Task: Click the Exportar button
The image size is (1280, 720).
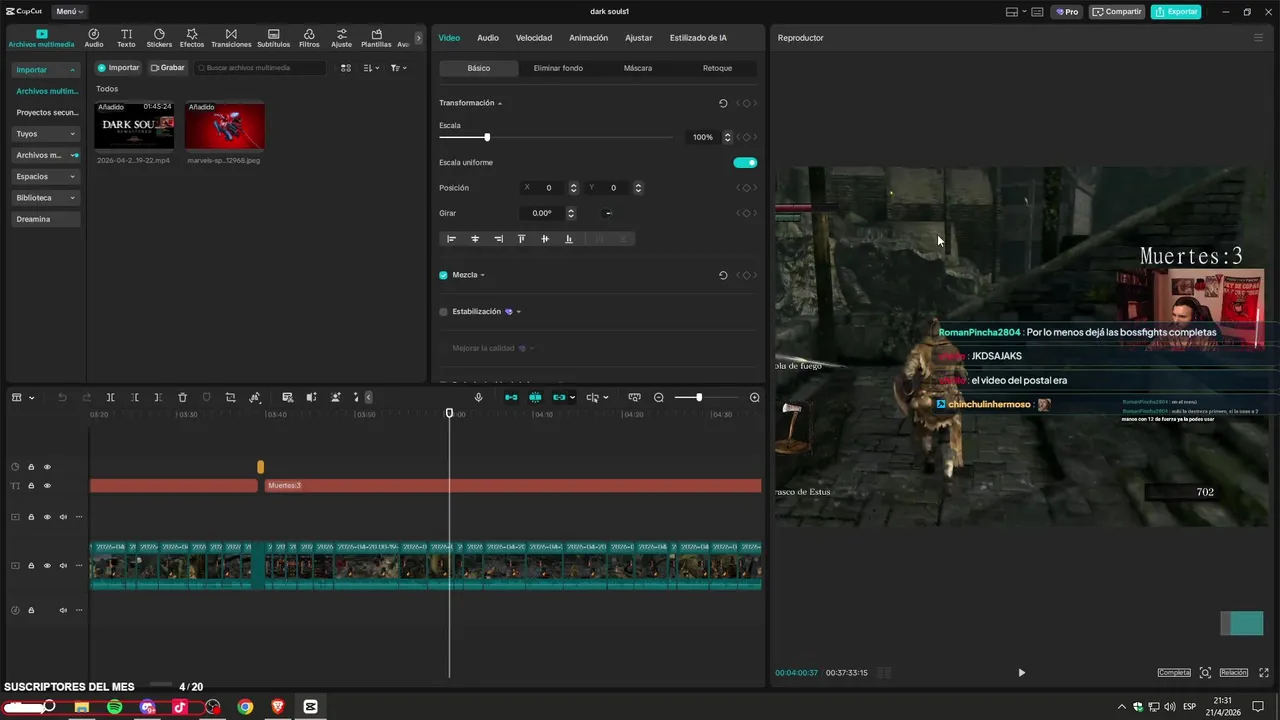Action: tap(1176, 12)
